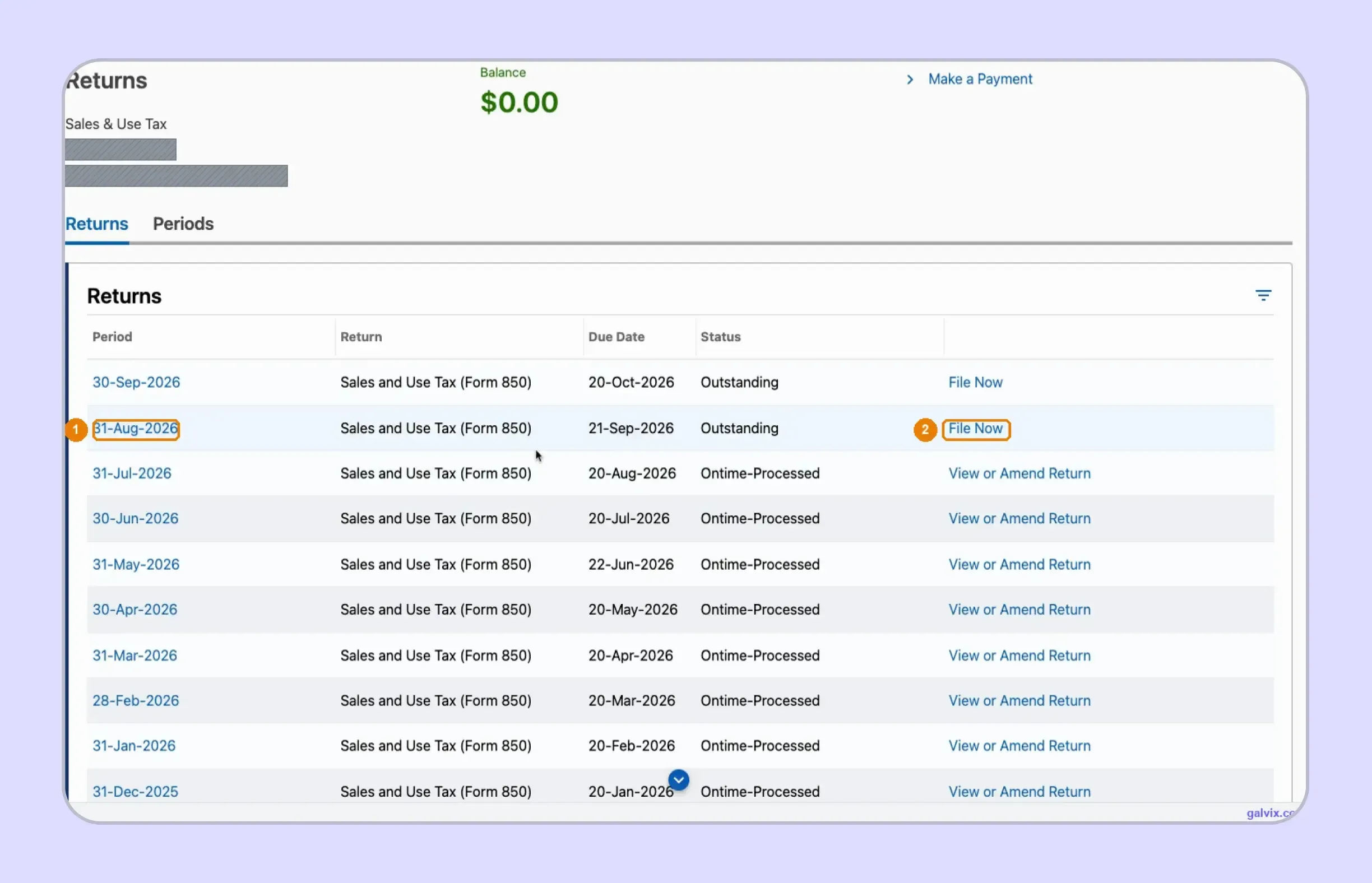Click the Period column header

tap(113, 337)
